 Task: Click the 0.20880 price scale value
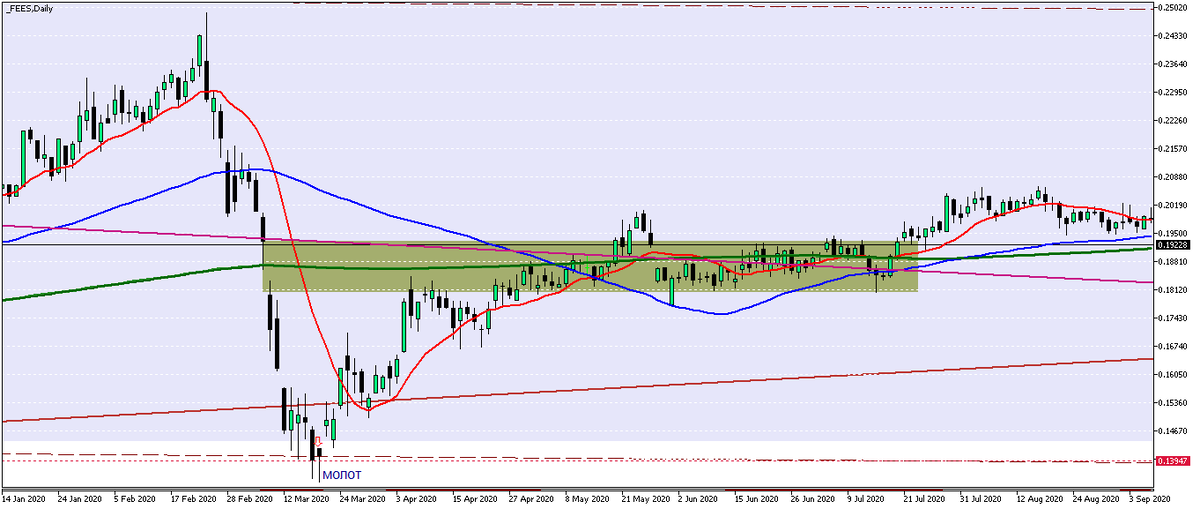1173,178
